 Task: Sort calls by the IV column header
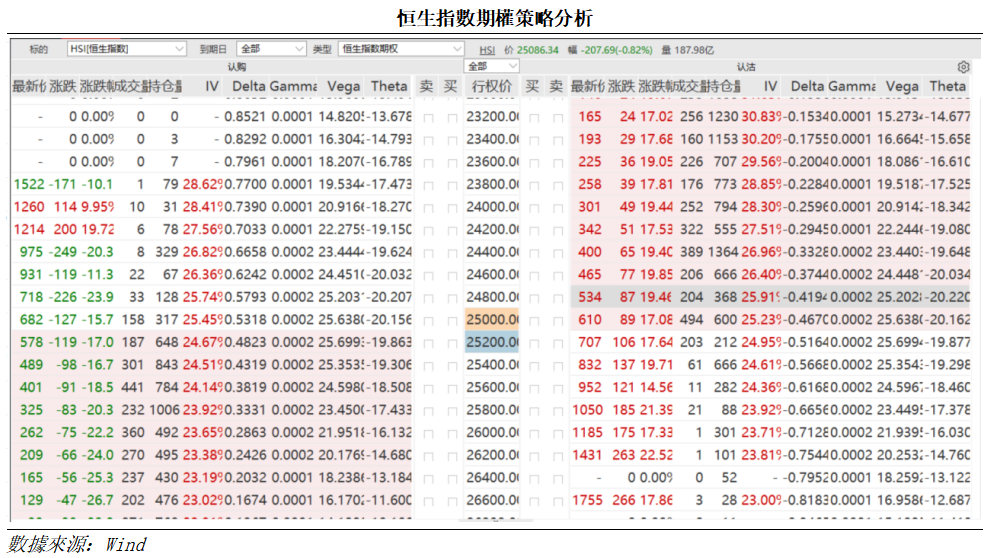(x=212, y=86)
